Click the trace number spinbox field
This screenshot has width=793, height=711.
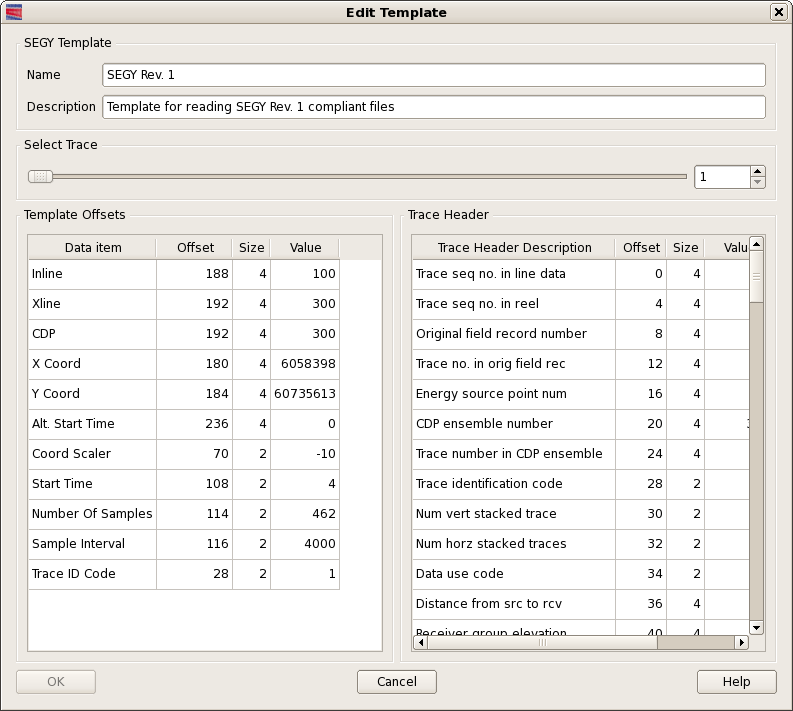(722, 177)
